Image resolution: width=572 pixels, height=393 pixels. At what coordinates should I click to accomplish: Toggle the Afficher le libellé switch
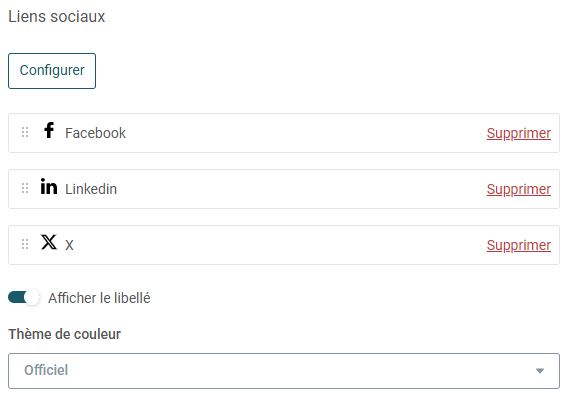point(24,297)
